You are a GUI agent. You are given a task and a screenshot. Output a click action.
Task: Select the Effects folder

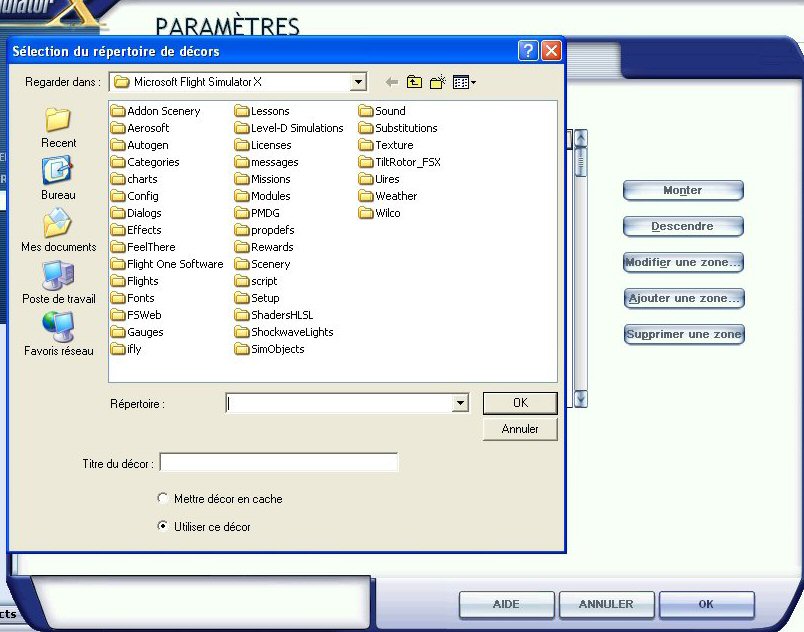(x=136, y=230)
